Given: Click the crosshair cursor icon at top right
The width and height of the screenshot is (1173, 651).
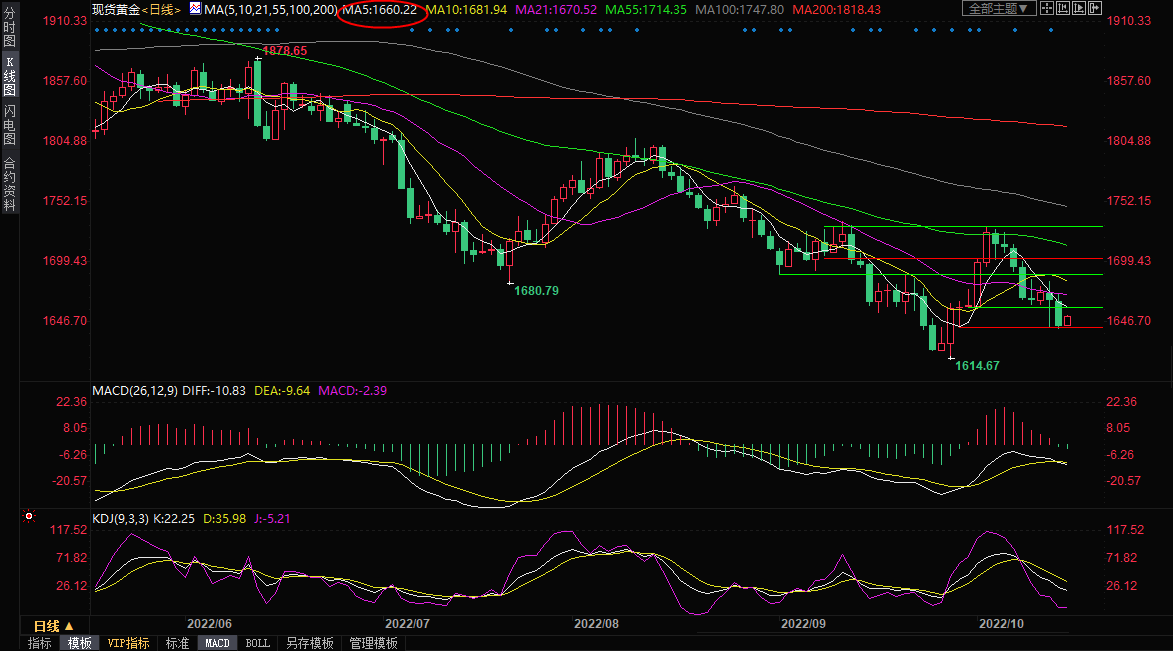Looking at the screenshot, I should coord(1047,8).
